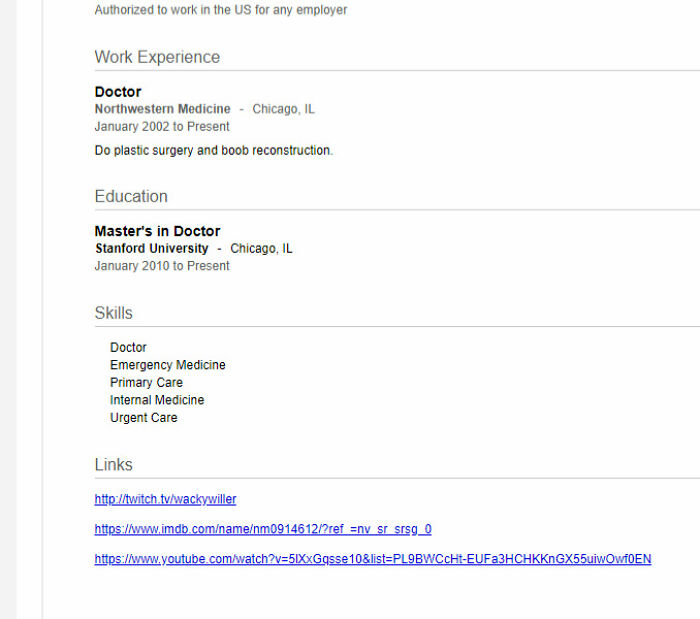Select the Doctor entry in the skills list
This screenshot has height=619, width=700.
pyautogui.click(x=128, y=348)
